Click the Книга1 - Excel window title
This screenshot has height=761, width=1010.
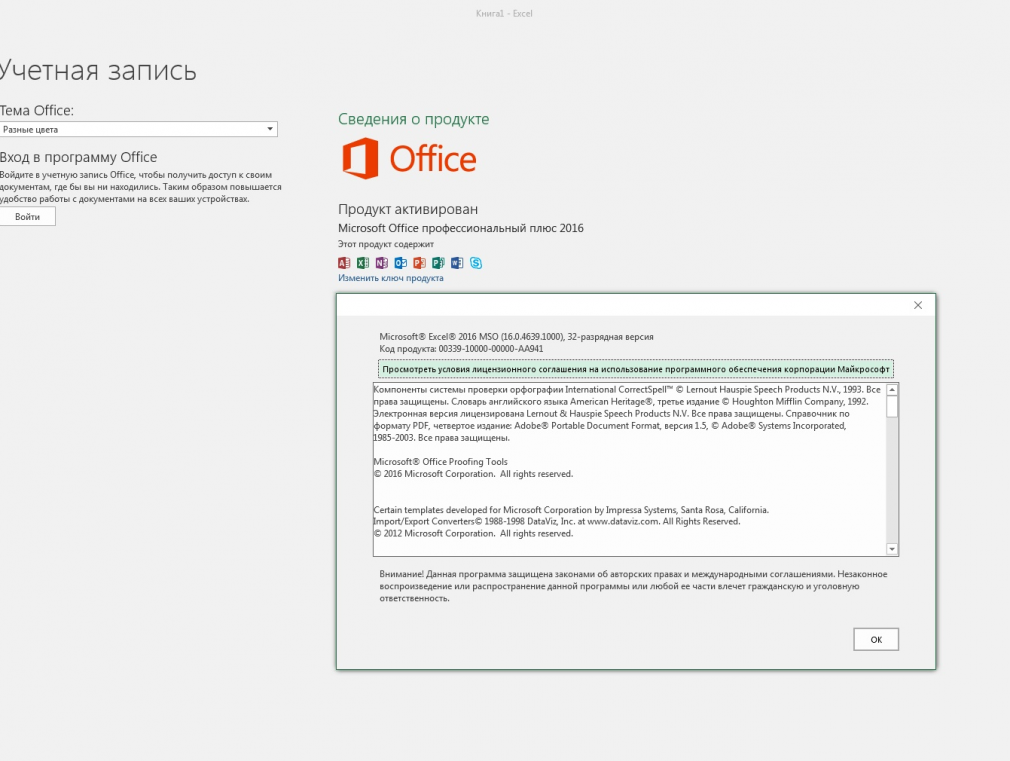[504, 14]
